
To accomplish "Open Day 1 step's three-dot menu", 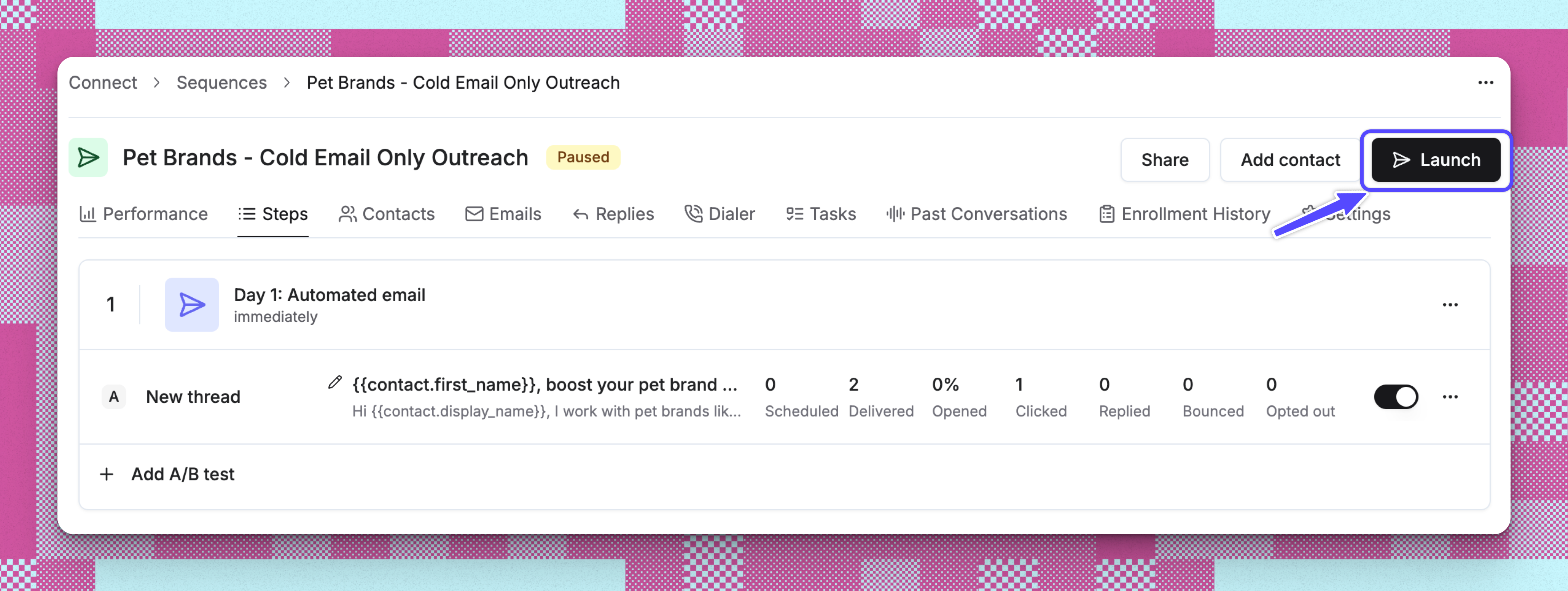I will (1450, 305).
